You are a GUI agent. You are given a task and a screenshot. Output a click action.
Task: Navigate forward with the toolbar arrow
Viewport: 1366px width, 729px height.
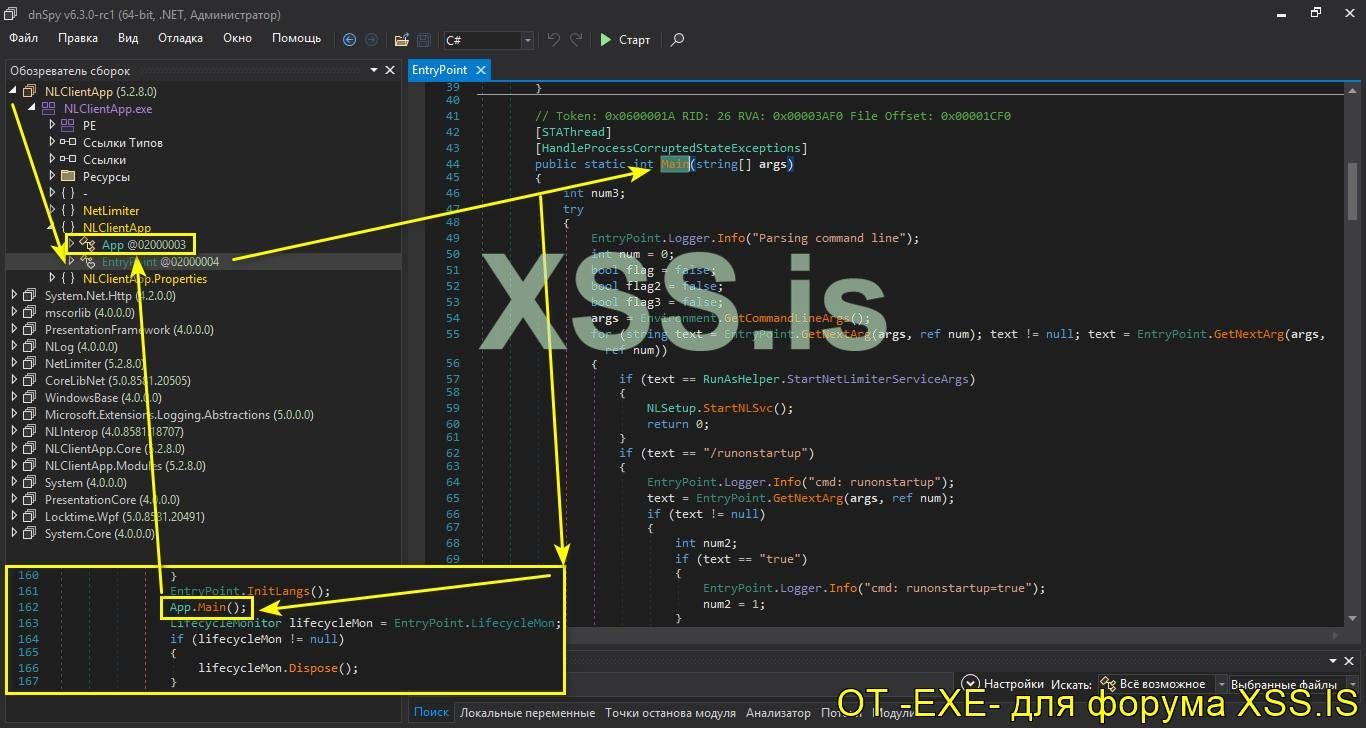pos(371,40)
